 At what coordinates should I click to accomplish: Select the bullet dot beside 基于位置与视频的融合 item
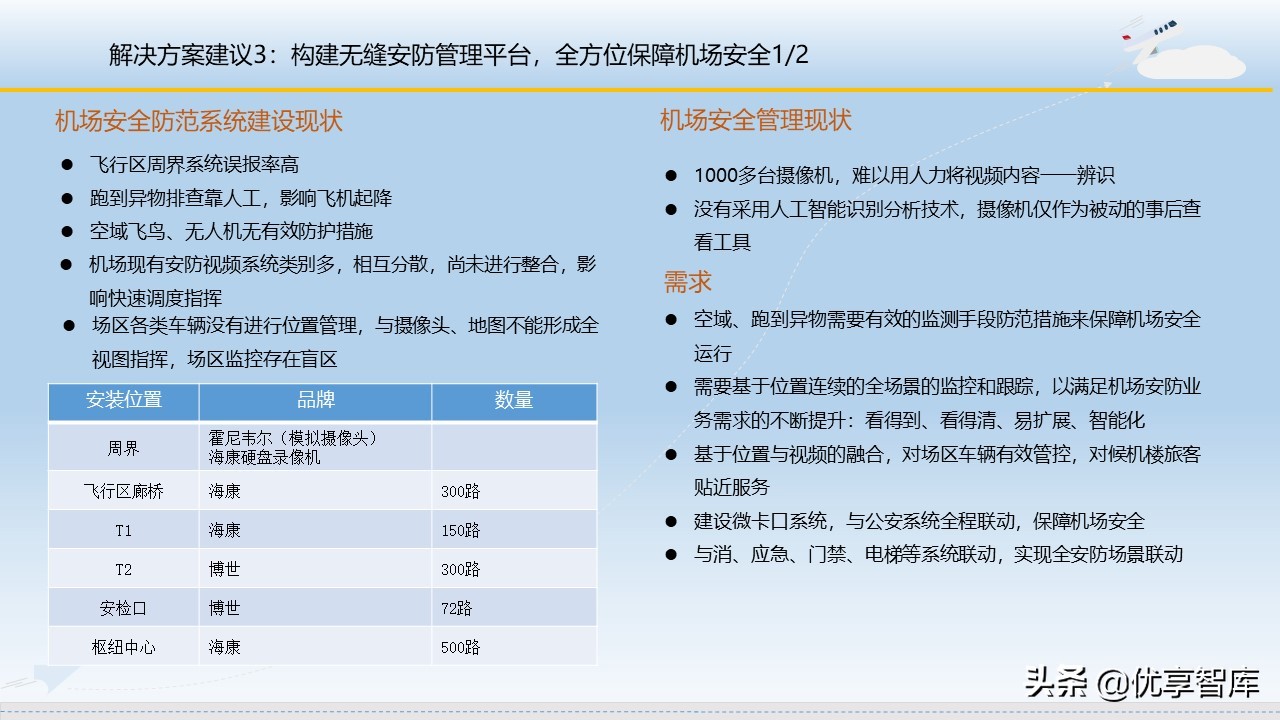coord(671,454)
